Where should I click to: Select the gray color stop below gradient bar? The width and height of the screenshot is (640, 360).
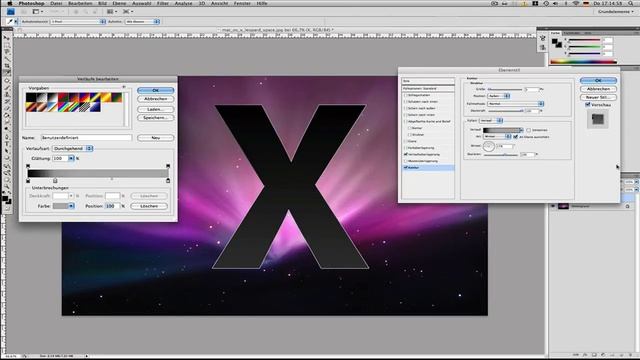pos(56,181)
